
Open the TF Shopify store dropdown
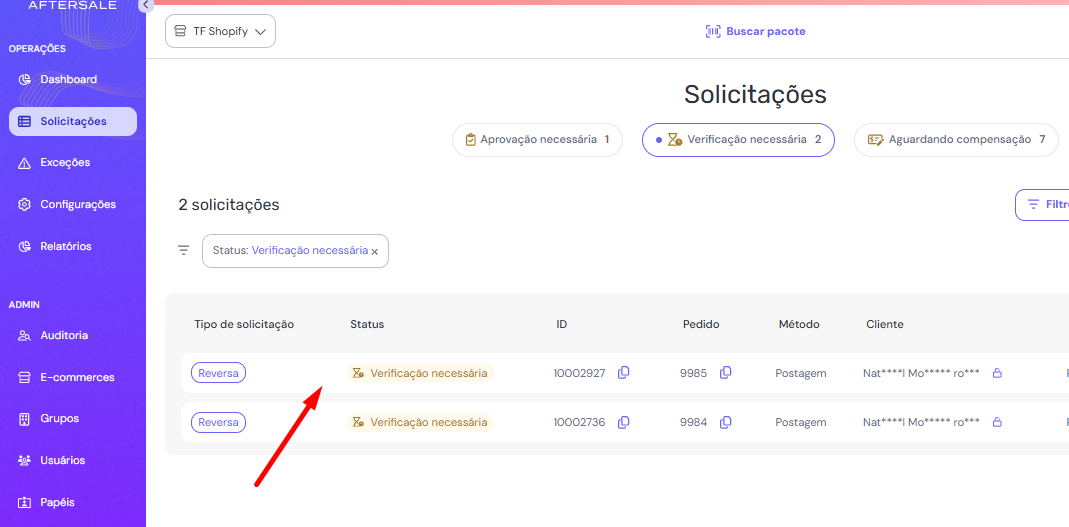tap(220, 31)
